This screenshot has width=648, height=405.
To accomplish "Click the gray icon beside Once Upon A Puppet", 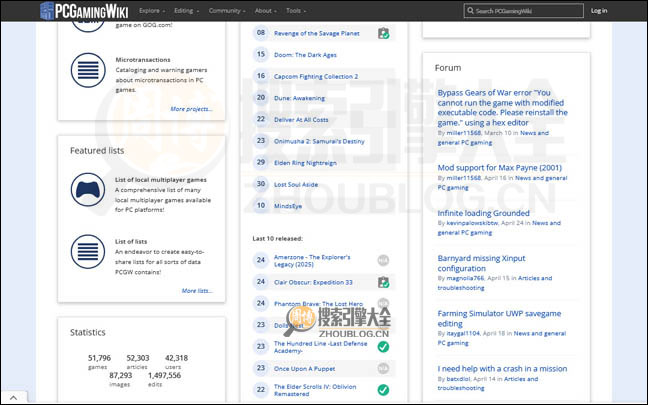I will (x=383, y=368).
